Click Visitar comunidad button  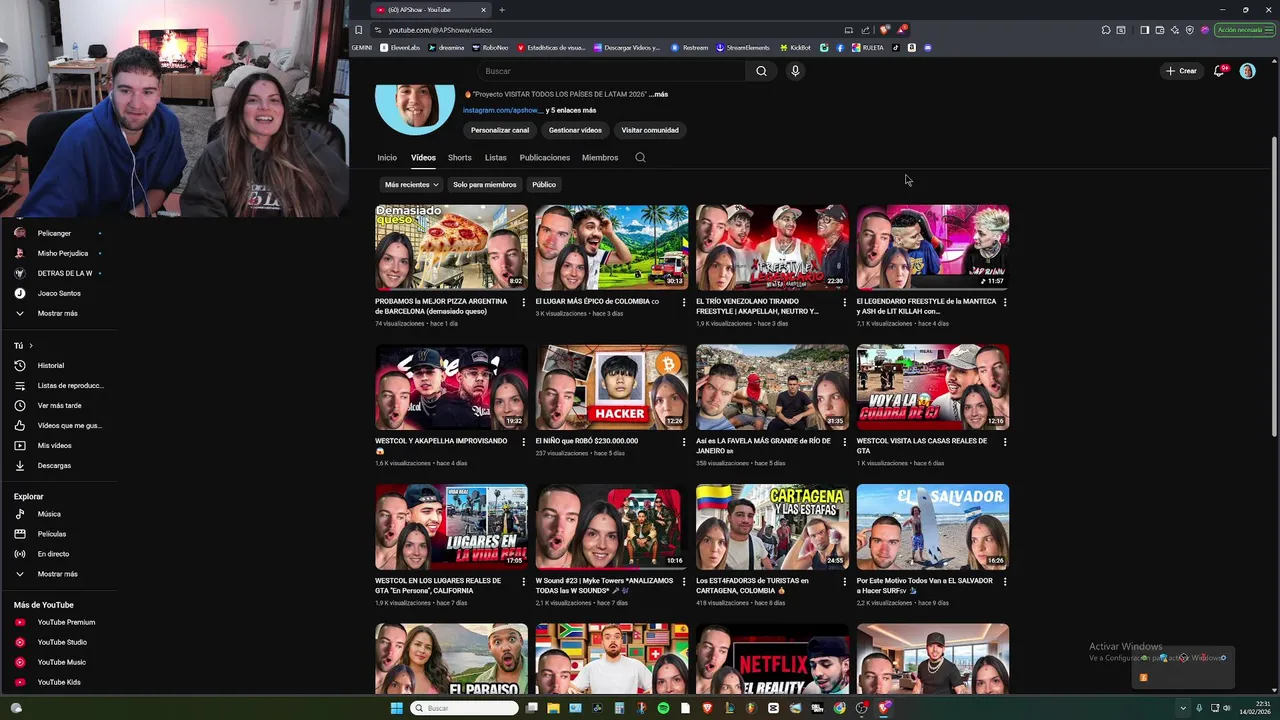tap(650, 130)
